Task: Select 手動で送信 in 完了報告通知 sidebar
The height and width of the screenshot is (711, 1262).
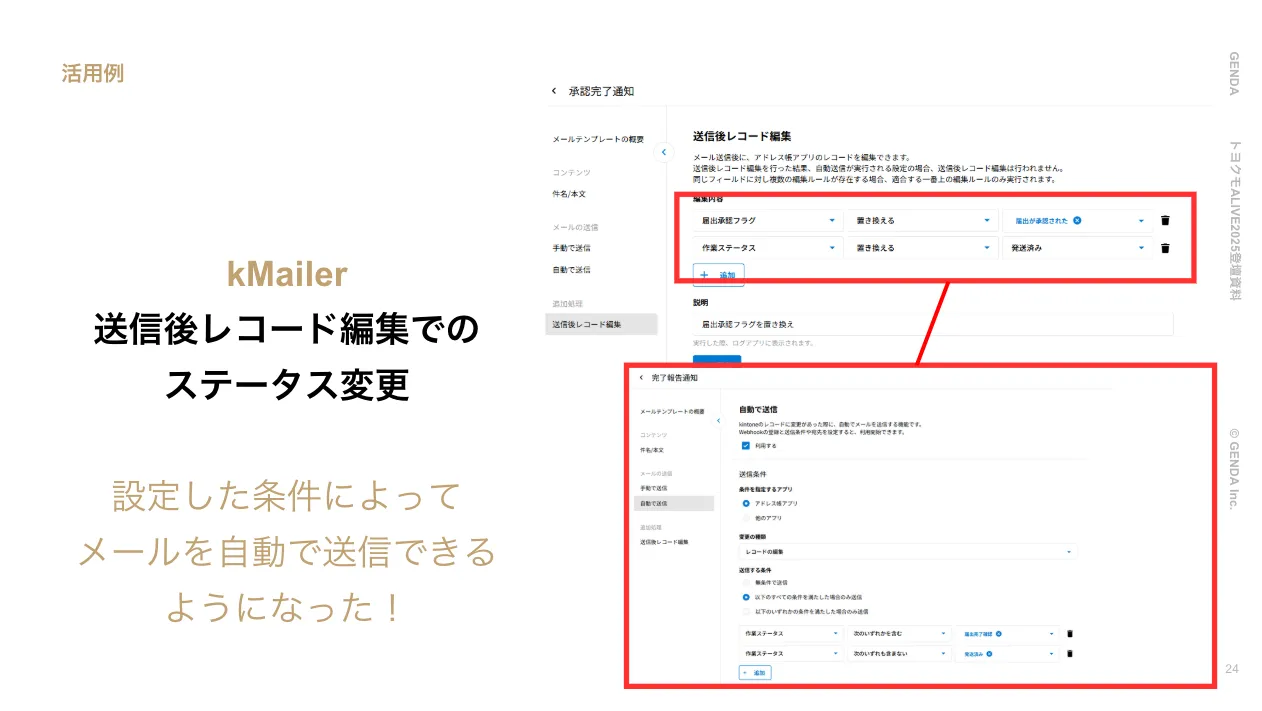Action: click(654, 488)
